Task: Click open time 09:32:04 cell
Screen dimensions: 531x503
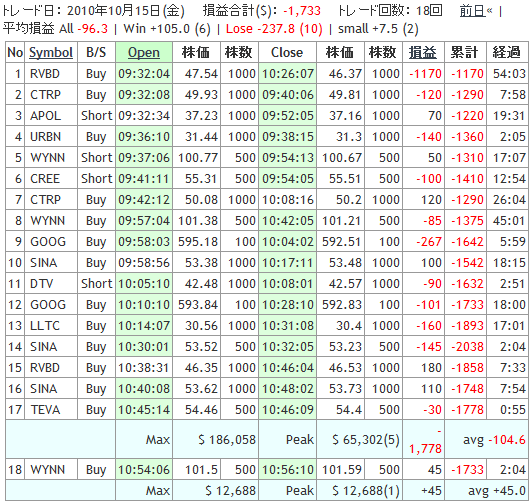Action: (144, 74)
